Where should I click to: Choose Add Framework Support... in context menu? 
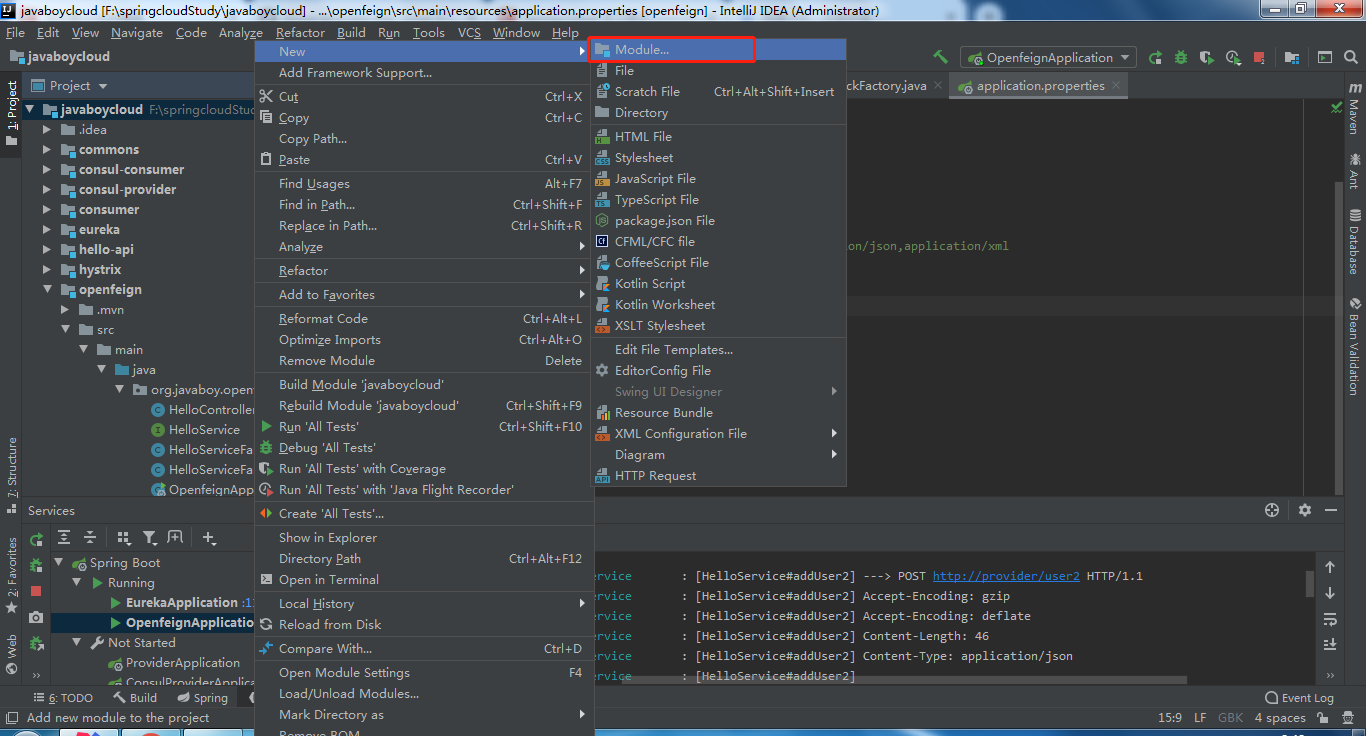(x=422, y=73)
